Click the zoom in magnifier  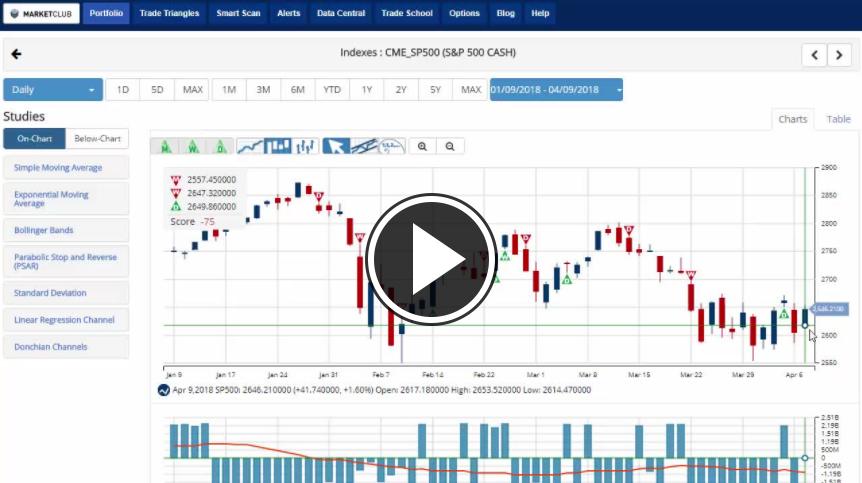coord(423,146)
